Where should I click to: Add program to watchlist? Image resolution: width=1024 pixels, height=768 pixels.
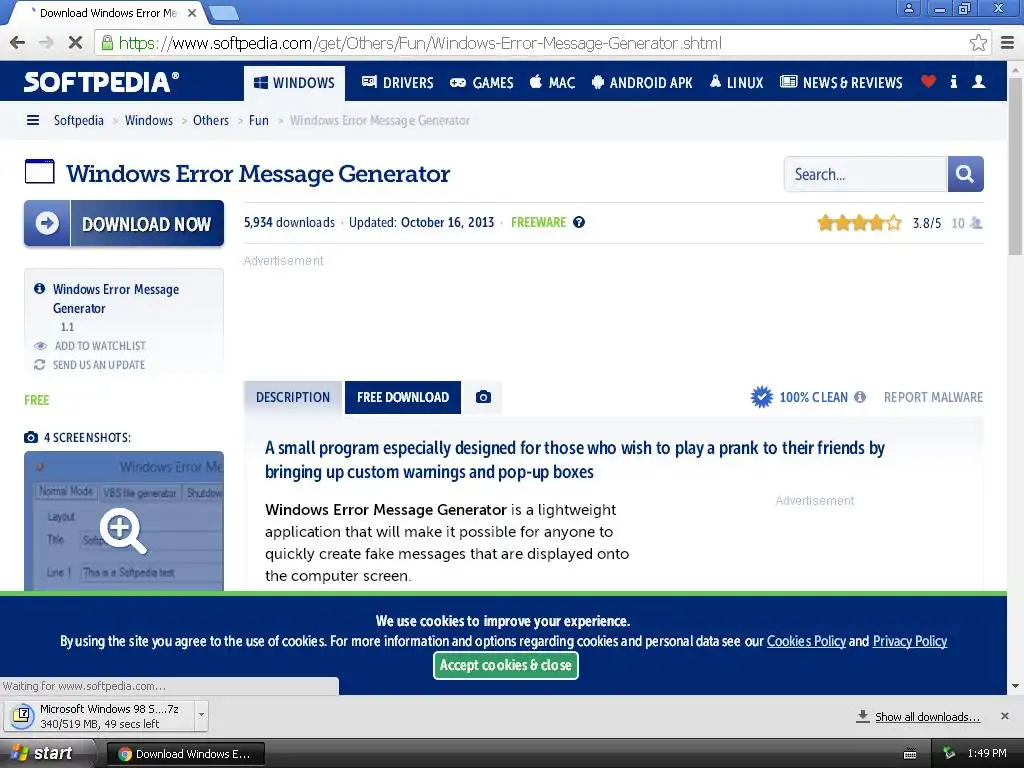100,345
